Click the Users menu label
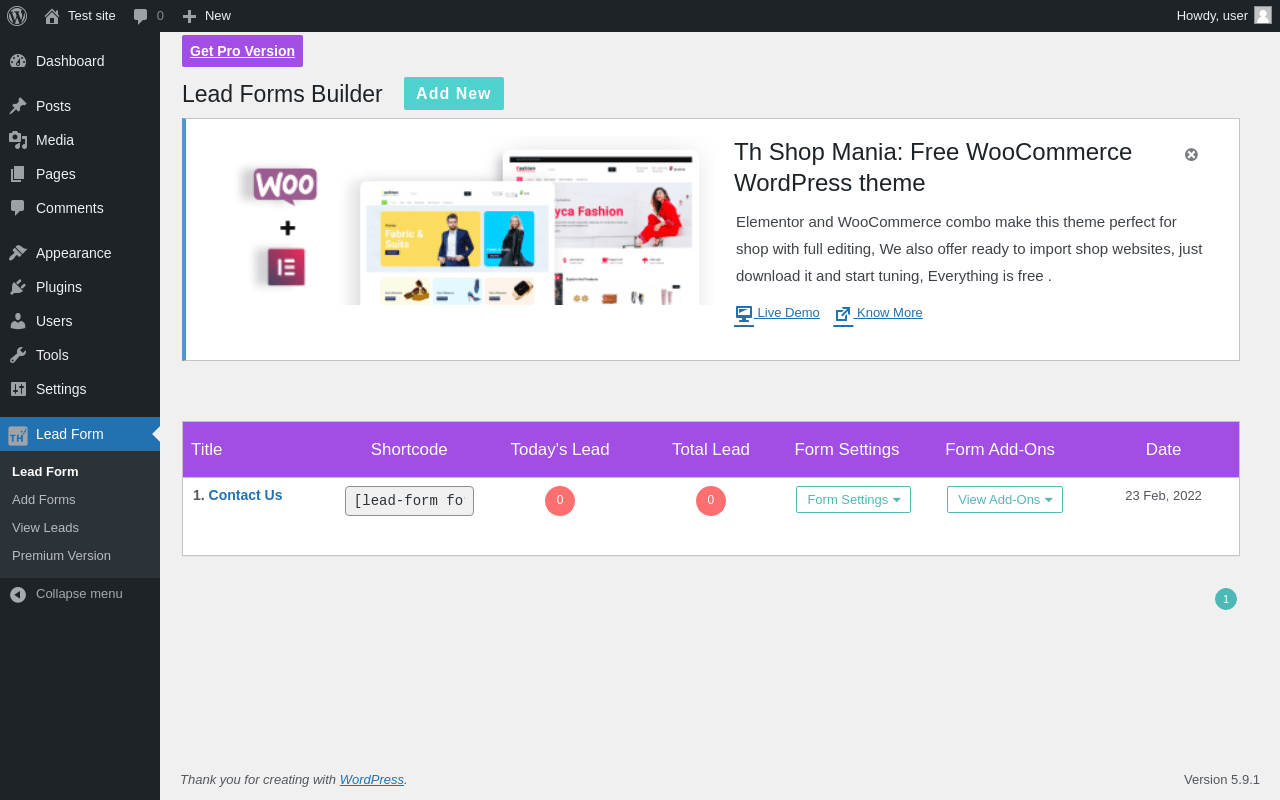Screen dimensions: 1280x800 (54, 321)
